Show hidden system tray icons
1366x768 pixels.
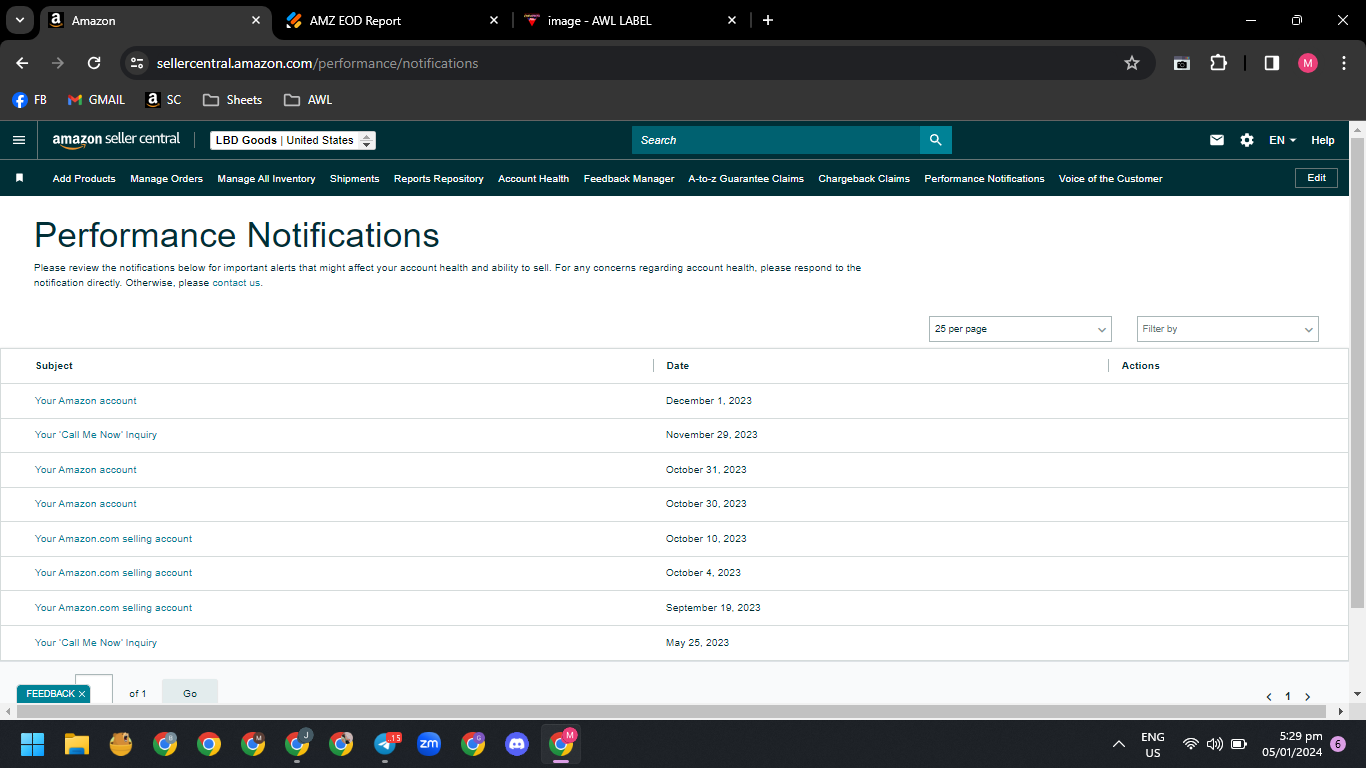(1118, 744)
